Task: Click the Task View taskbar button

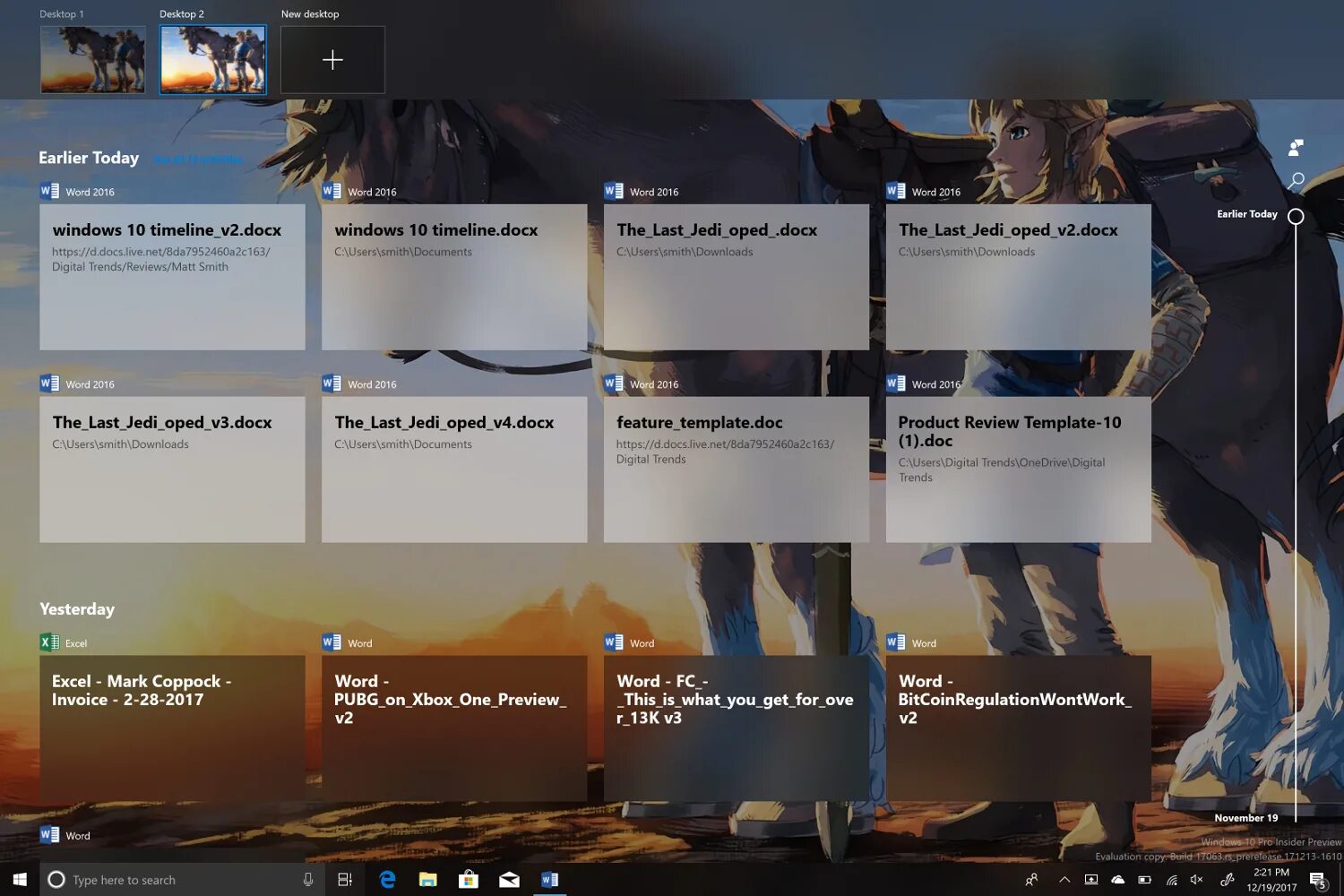Action: coord(345,880)
